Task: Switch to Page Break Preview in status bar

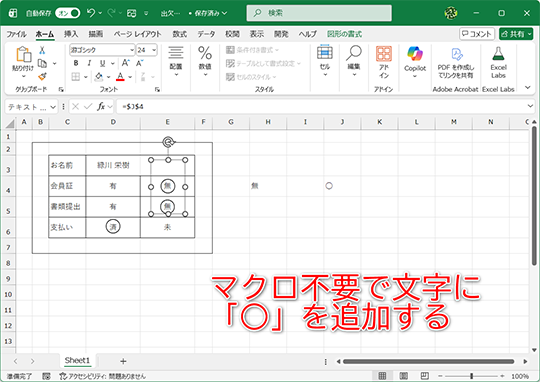Action: 425,375
